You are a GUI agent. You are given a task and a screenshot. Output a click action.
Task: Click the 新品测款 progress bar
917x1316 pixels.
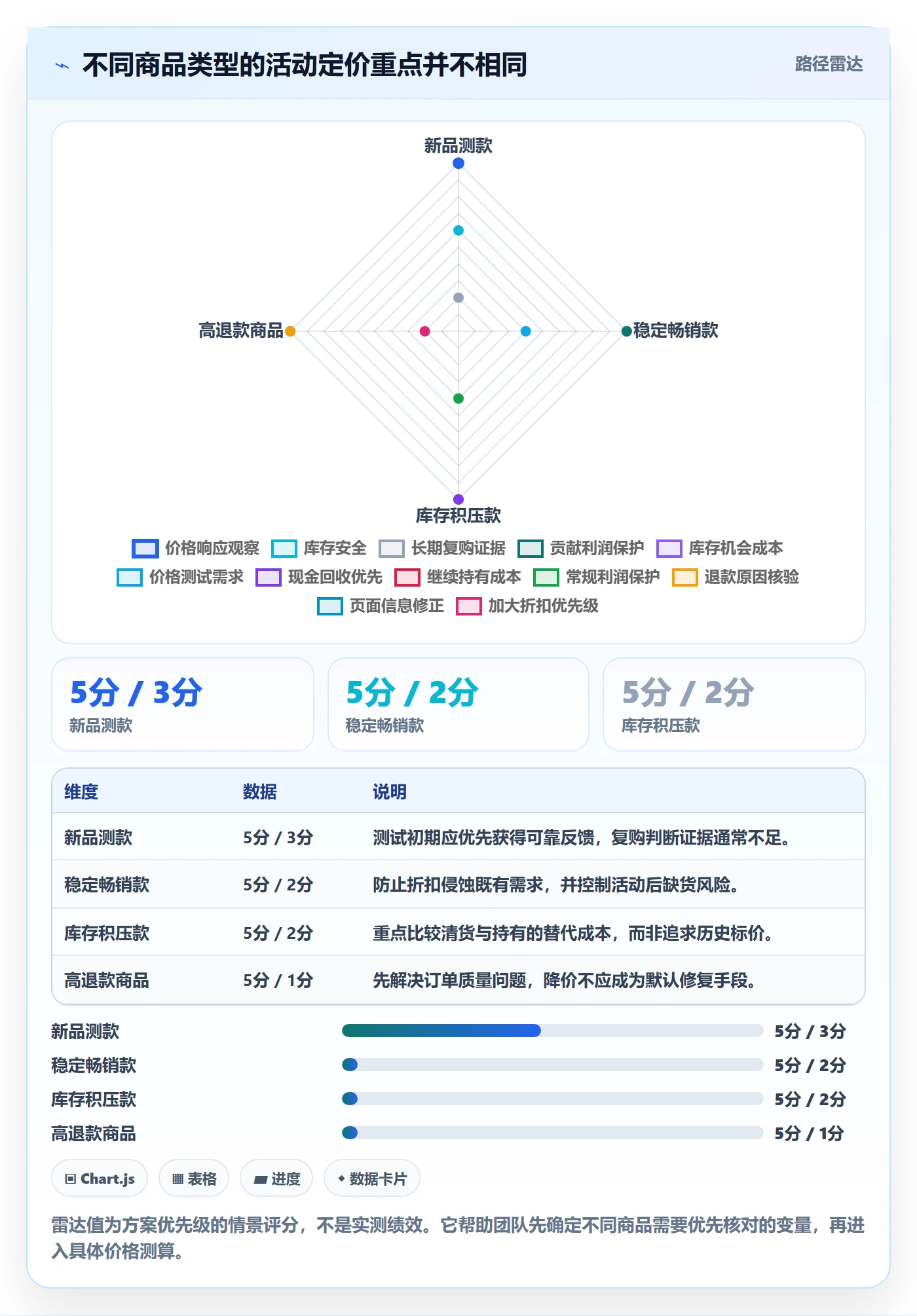[552, 1031]
